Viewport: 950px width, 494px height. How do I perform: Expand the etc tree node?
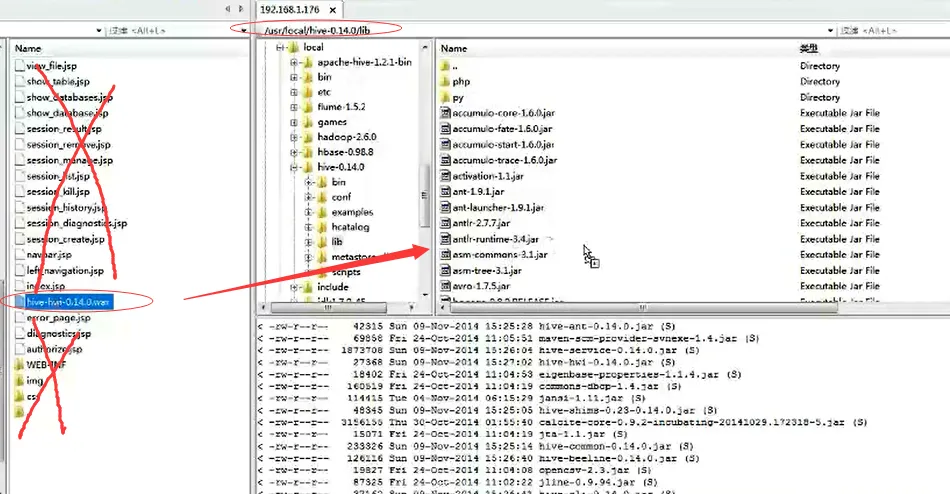click(294, 92)
